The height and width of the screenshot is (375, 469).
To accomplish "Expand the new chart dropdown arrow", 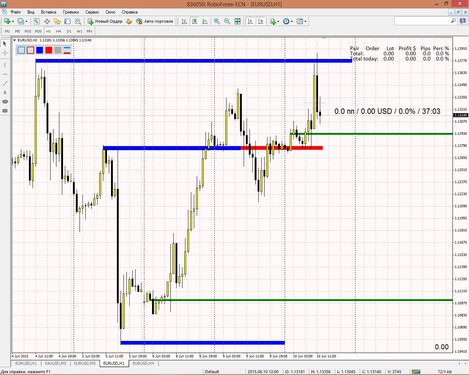I will click(13, 22).
